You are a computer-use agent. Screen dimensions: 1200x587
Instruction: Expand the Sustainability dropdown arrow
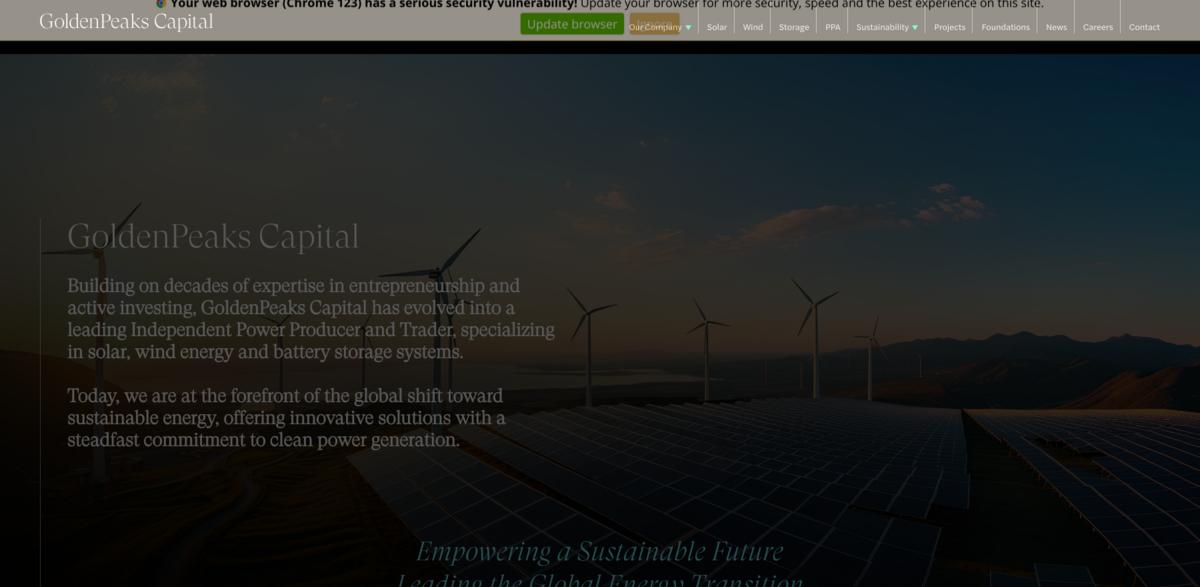[x=915, y=28]
